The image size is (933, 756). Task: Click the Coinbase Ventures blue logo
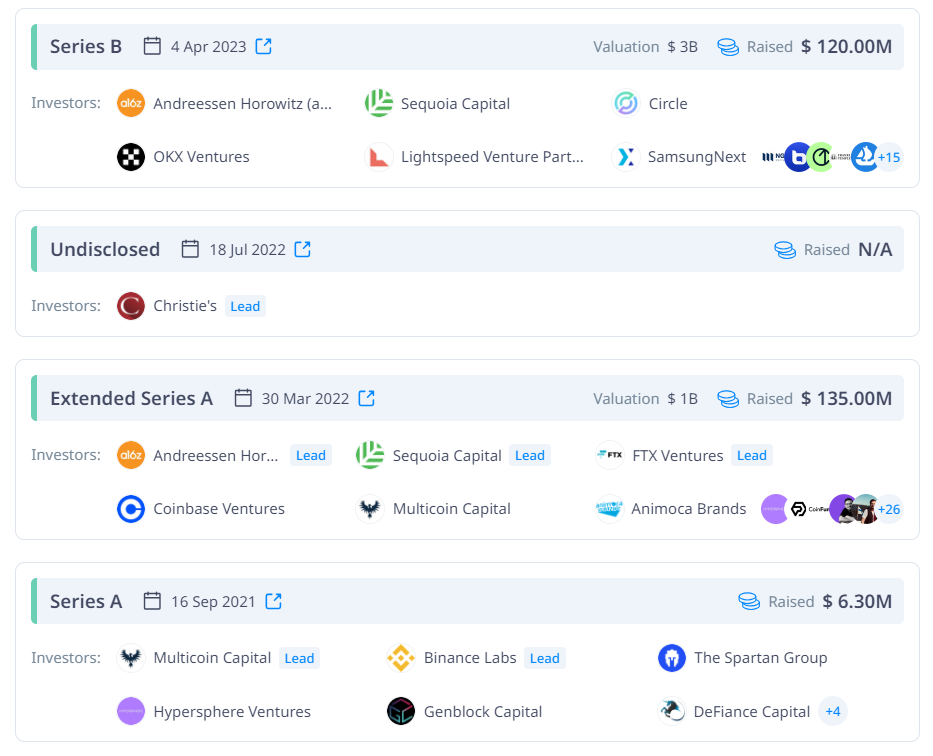(x=131, y=509)
